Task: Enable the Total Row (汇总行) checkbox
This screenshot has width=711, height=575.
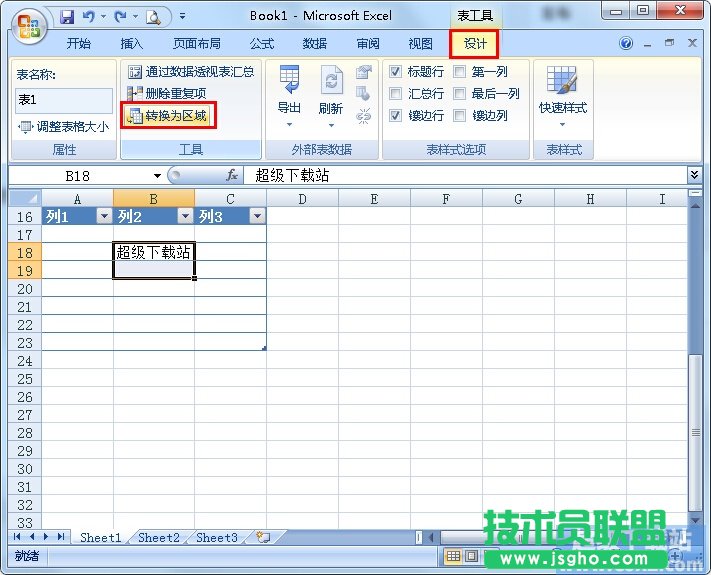Action: coord(396,94)
